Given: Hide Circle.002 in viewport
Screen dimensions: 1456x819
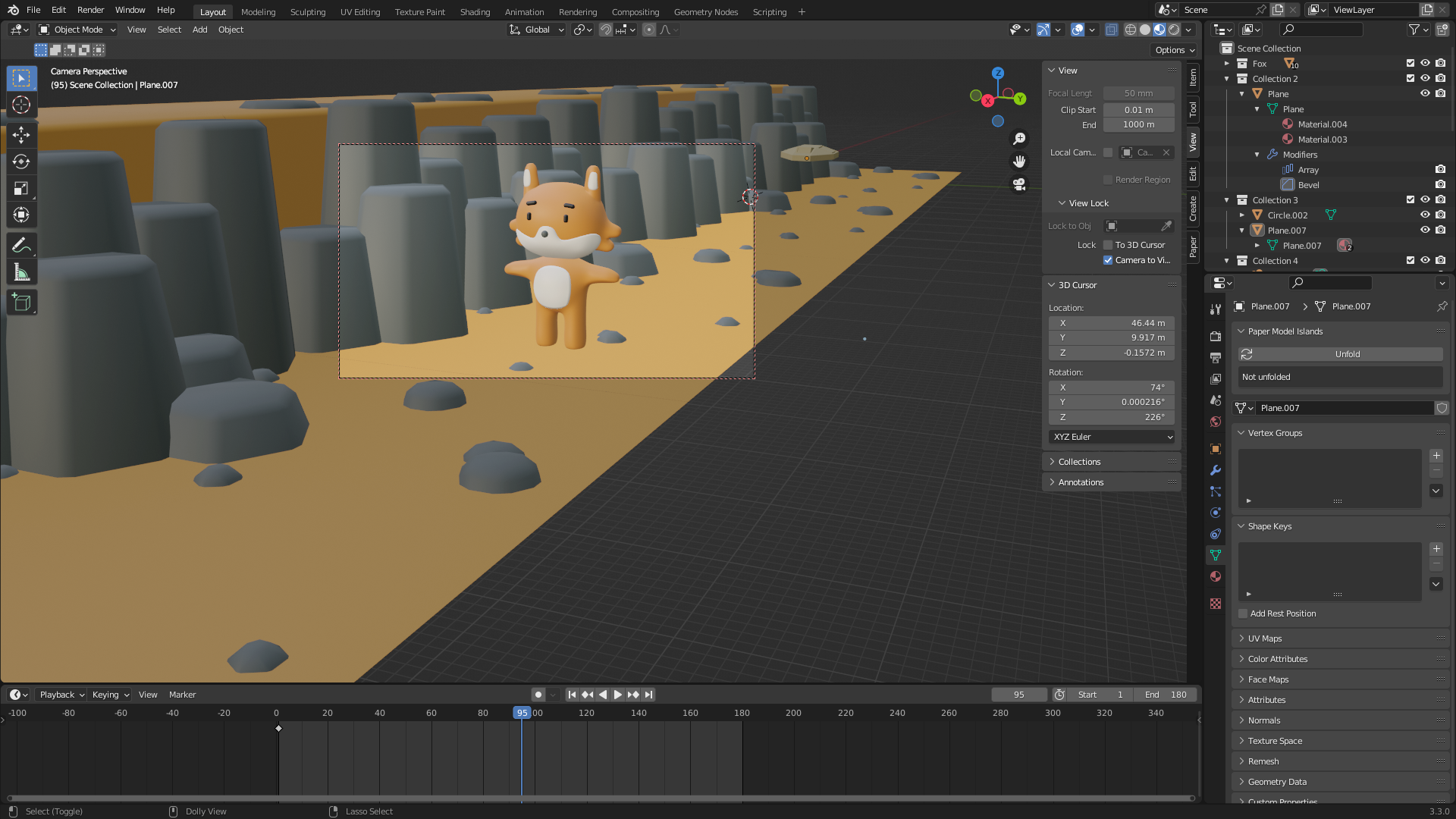Looking at the screenshot, I should pos(1425,215).
